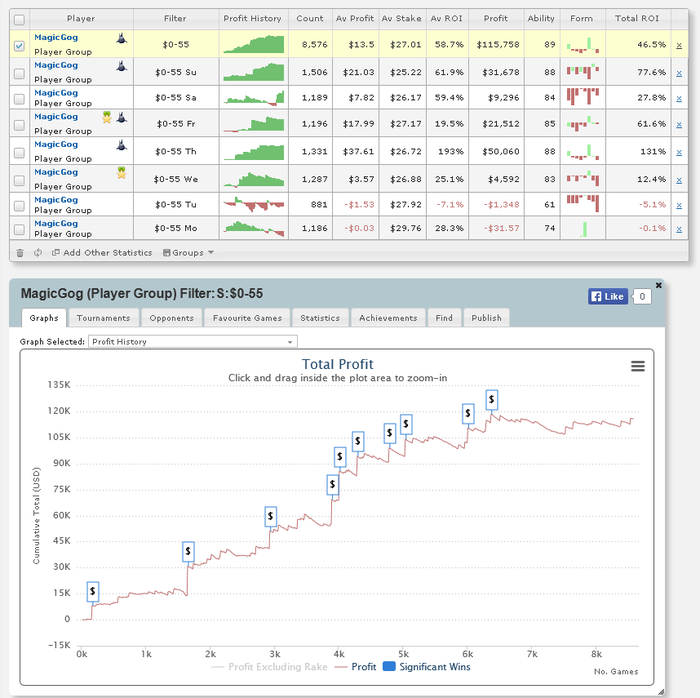
Task: Click the shark icon in $0-55 Fr row
Action: click(x=121, y=117)
